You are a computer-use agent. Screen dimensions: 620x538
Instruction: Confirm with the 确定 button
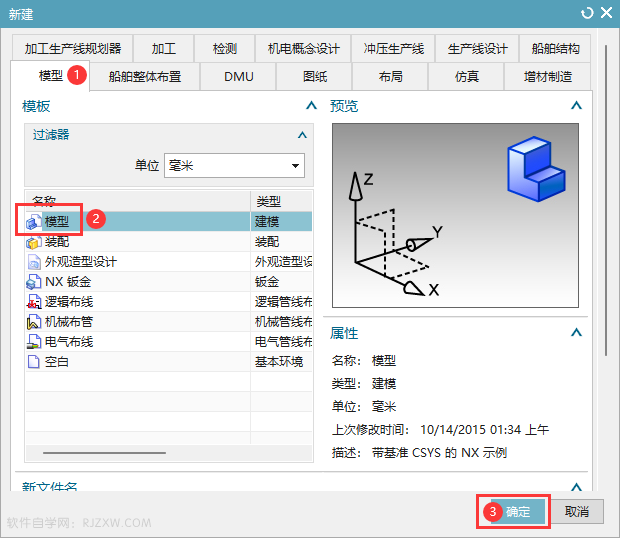(x=518, y=512)
